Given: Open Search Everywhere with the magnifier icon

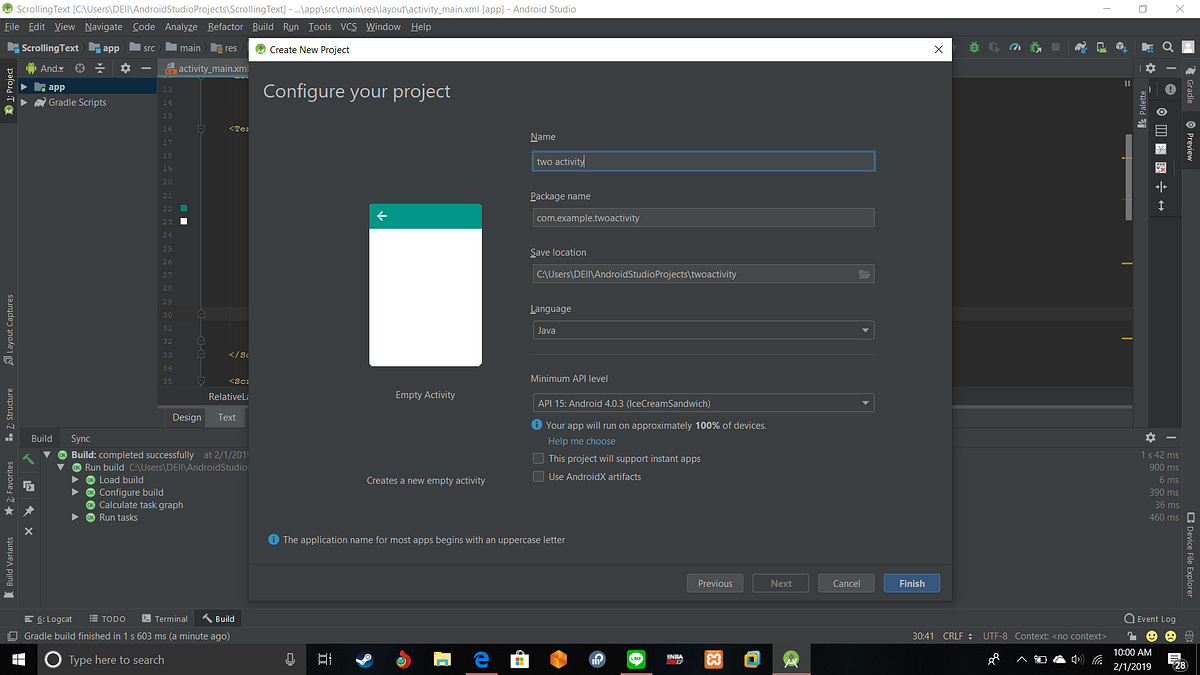Looking at the screenshot, I should click(1167, 47).
